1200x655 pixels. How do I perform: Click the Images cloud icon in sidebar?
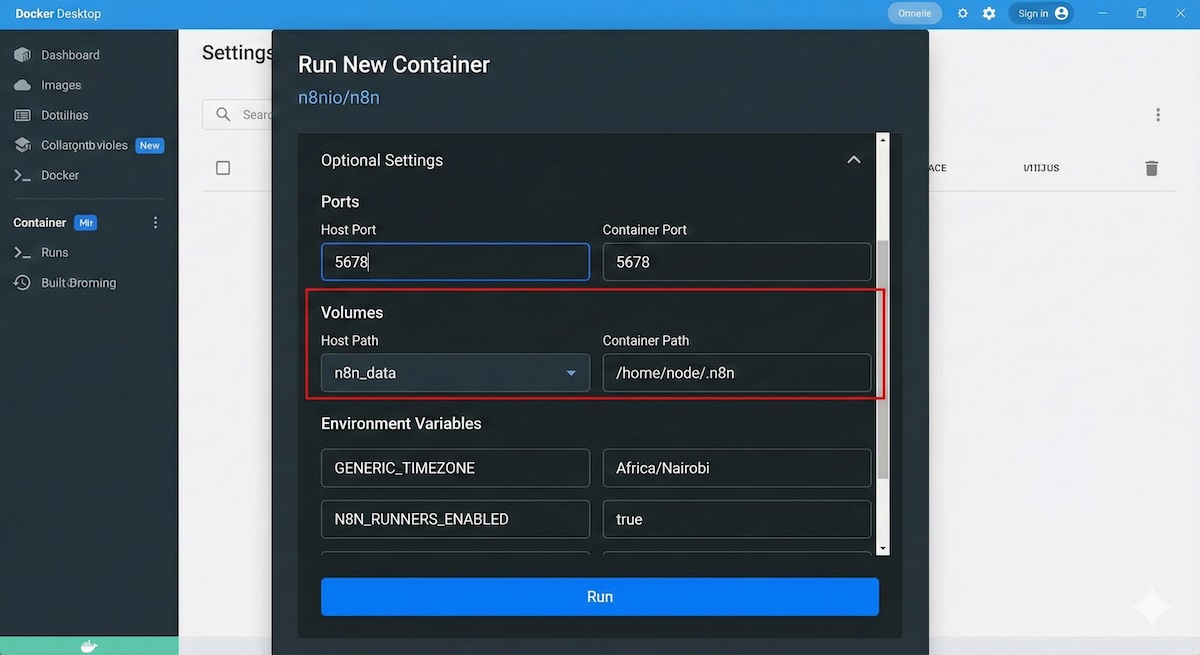point(22,85)
